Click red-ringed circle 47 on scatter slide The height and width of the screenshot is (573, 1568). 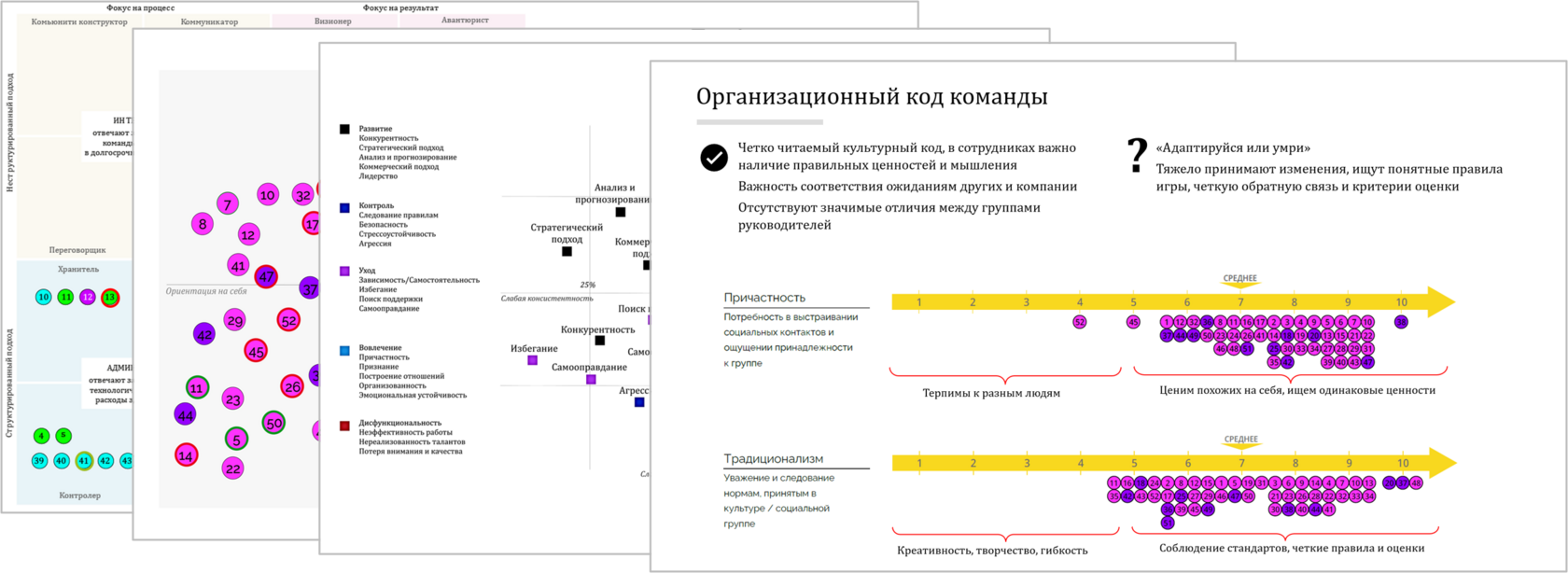(x=266, y=277)
